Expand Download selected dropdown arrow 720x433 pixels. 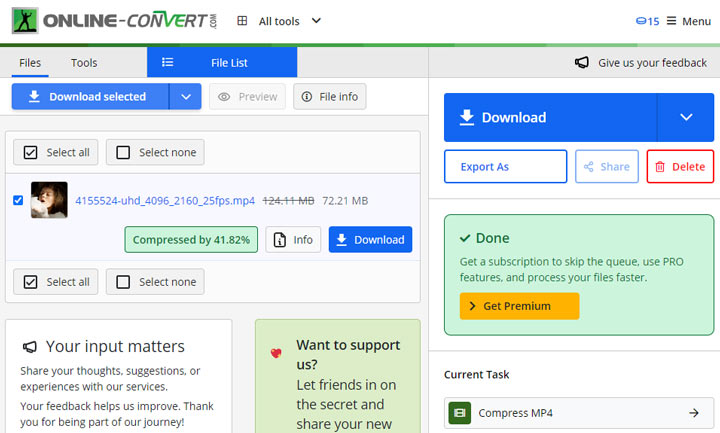point(186,96)
